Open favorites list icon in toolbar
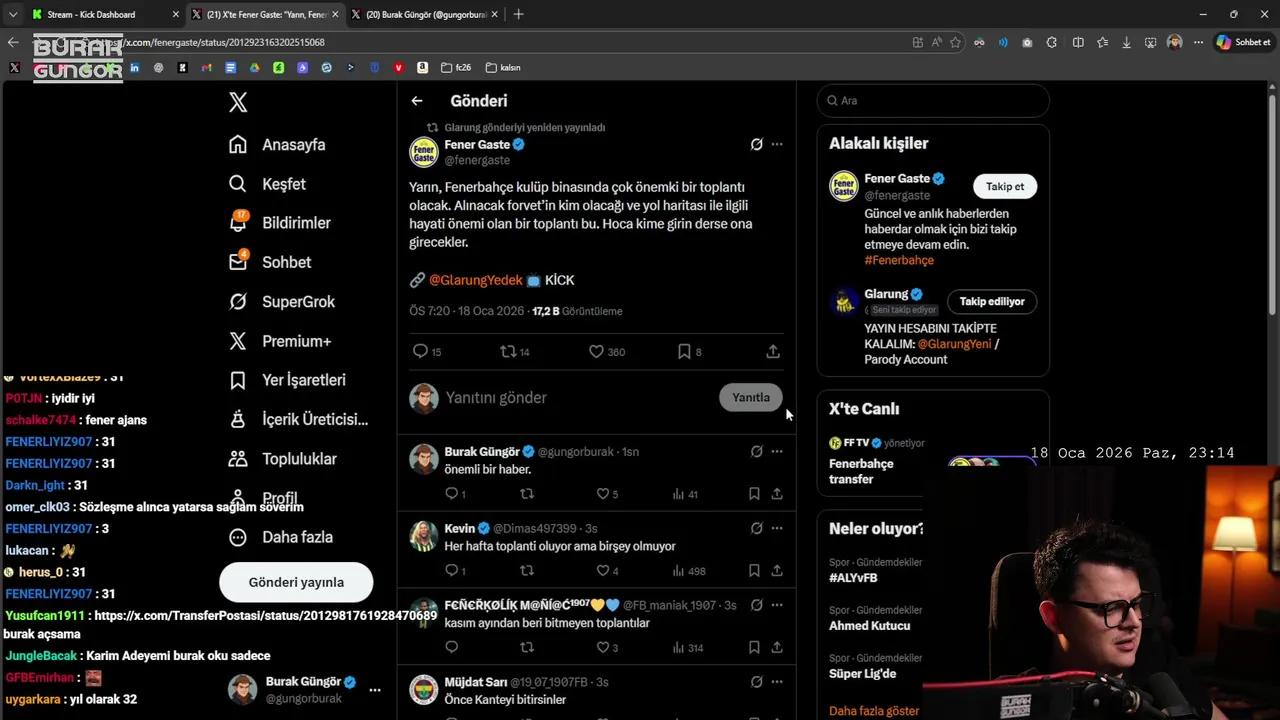The width and height of the screenshot is (1280, 720). [1102, 42]
